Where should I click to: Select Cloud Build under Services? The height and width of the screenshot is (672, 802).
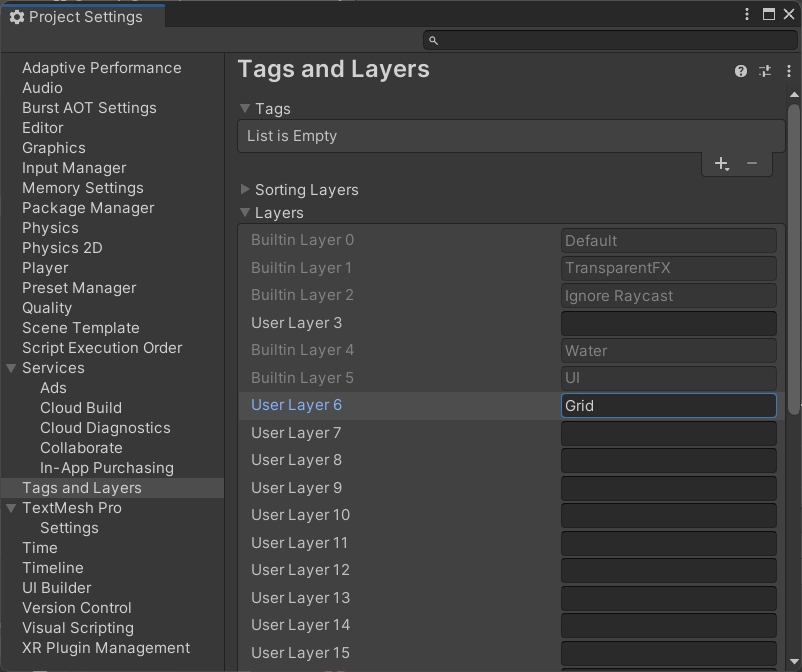pyautogui.click(x=81, y=408)
